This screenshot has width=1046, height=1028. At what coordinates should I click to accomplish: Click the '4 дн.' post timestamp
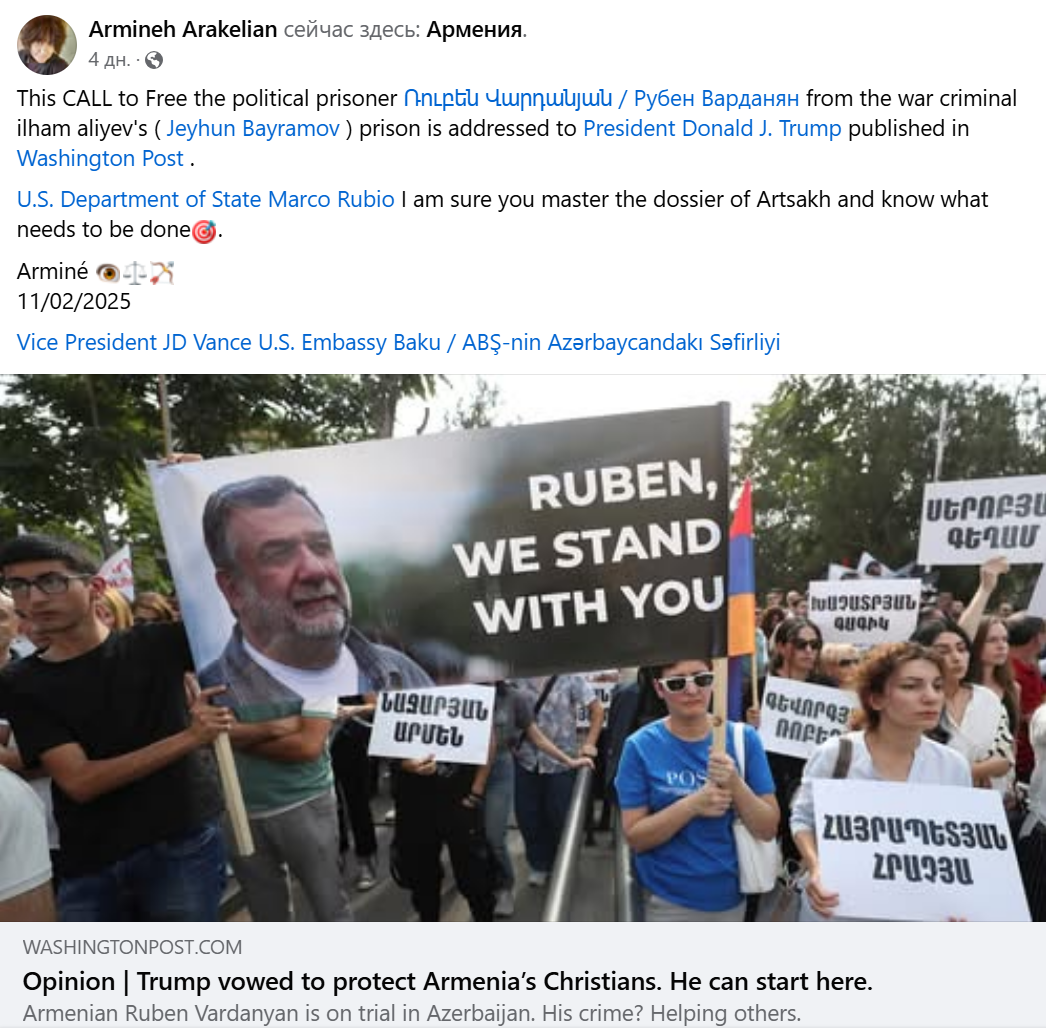[109, 60]
